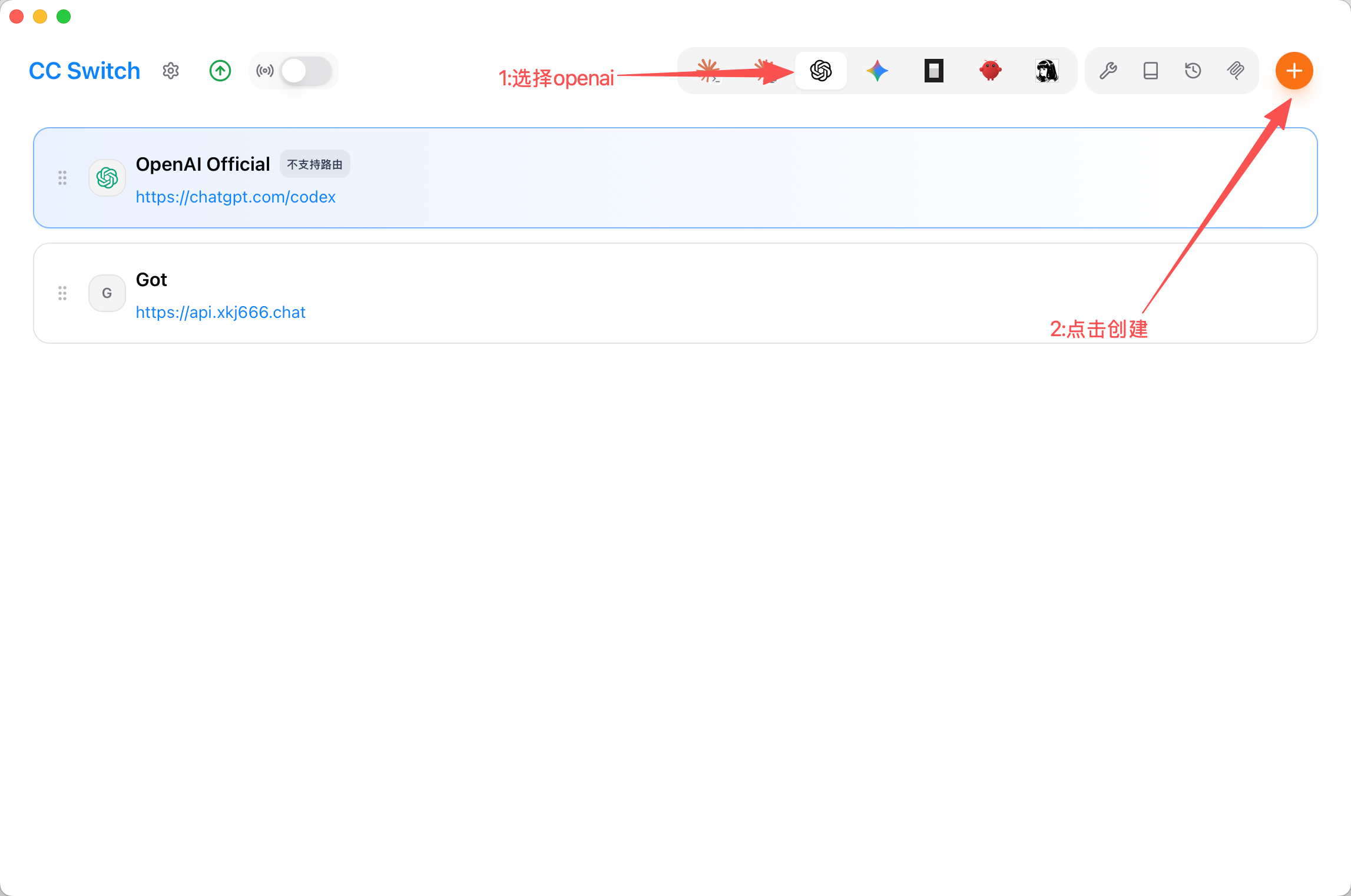The image size is (1351, 896).
Task: Select the red bug app icon
Action: click(x=991, y=71)
